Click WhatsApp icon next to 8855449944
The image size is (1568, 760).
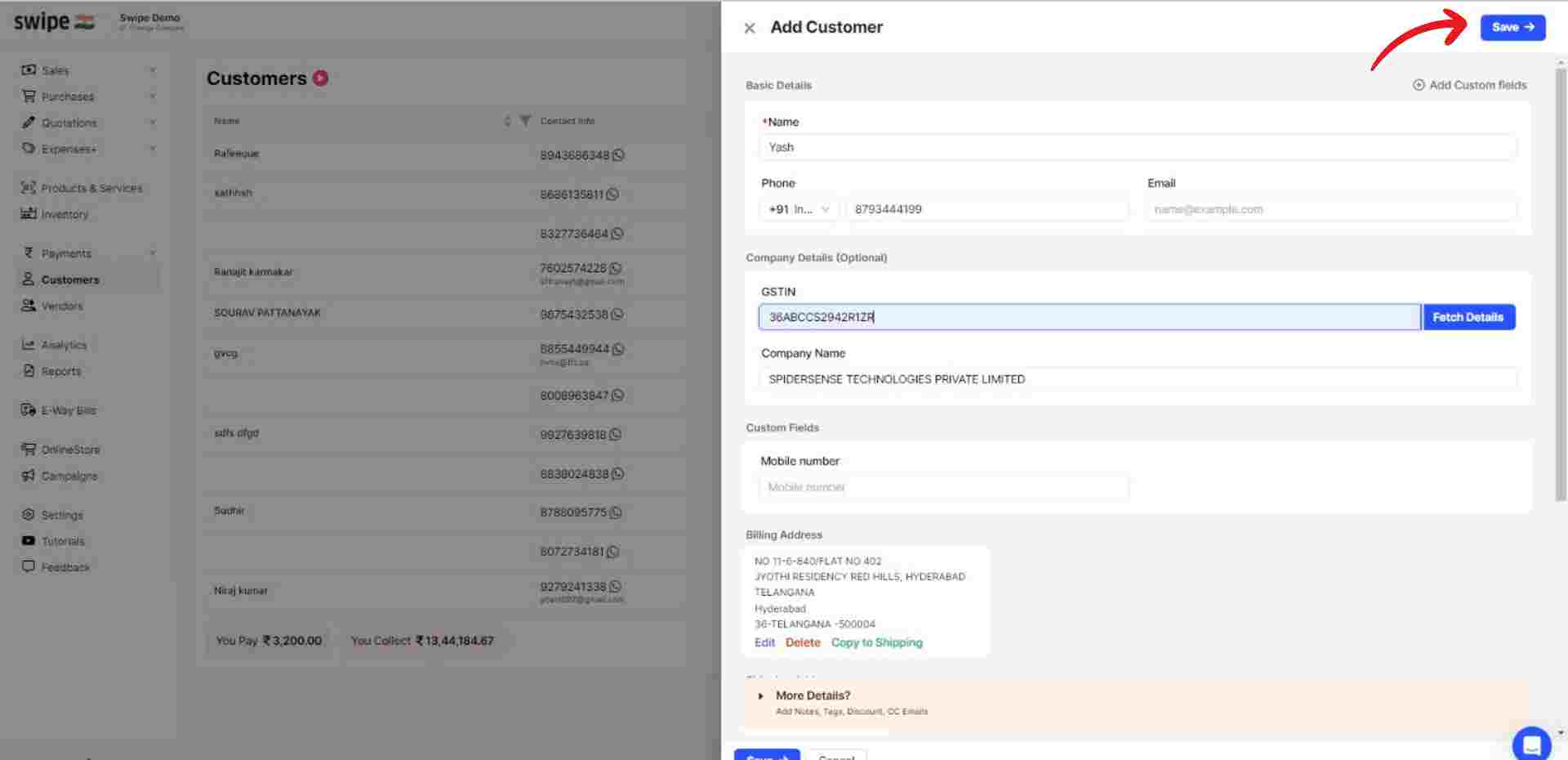pos(618,349)
